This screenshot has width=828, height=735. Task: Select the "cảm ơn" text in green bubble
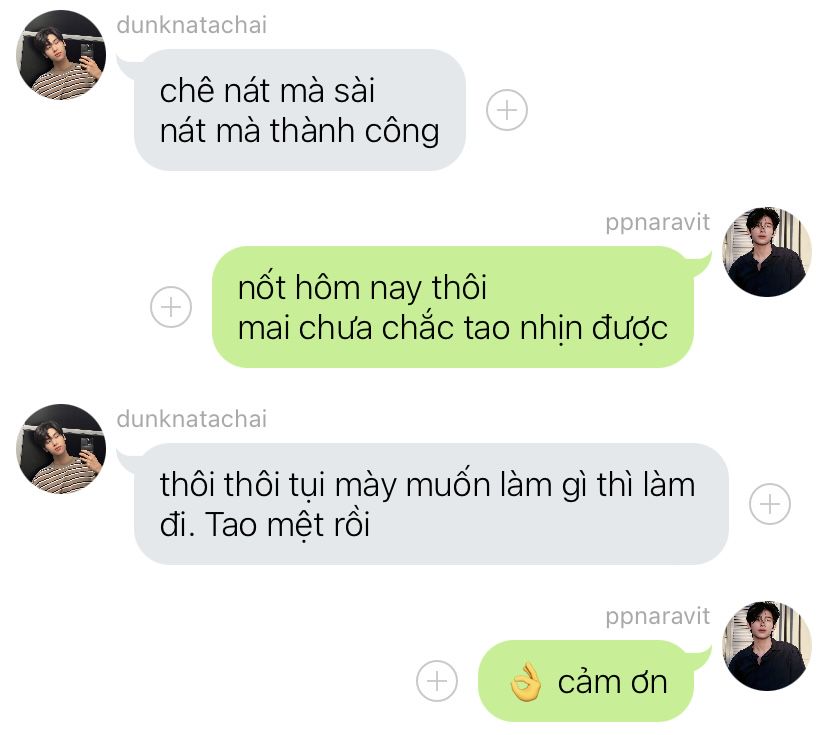click(x=613, y=682)
